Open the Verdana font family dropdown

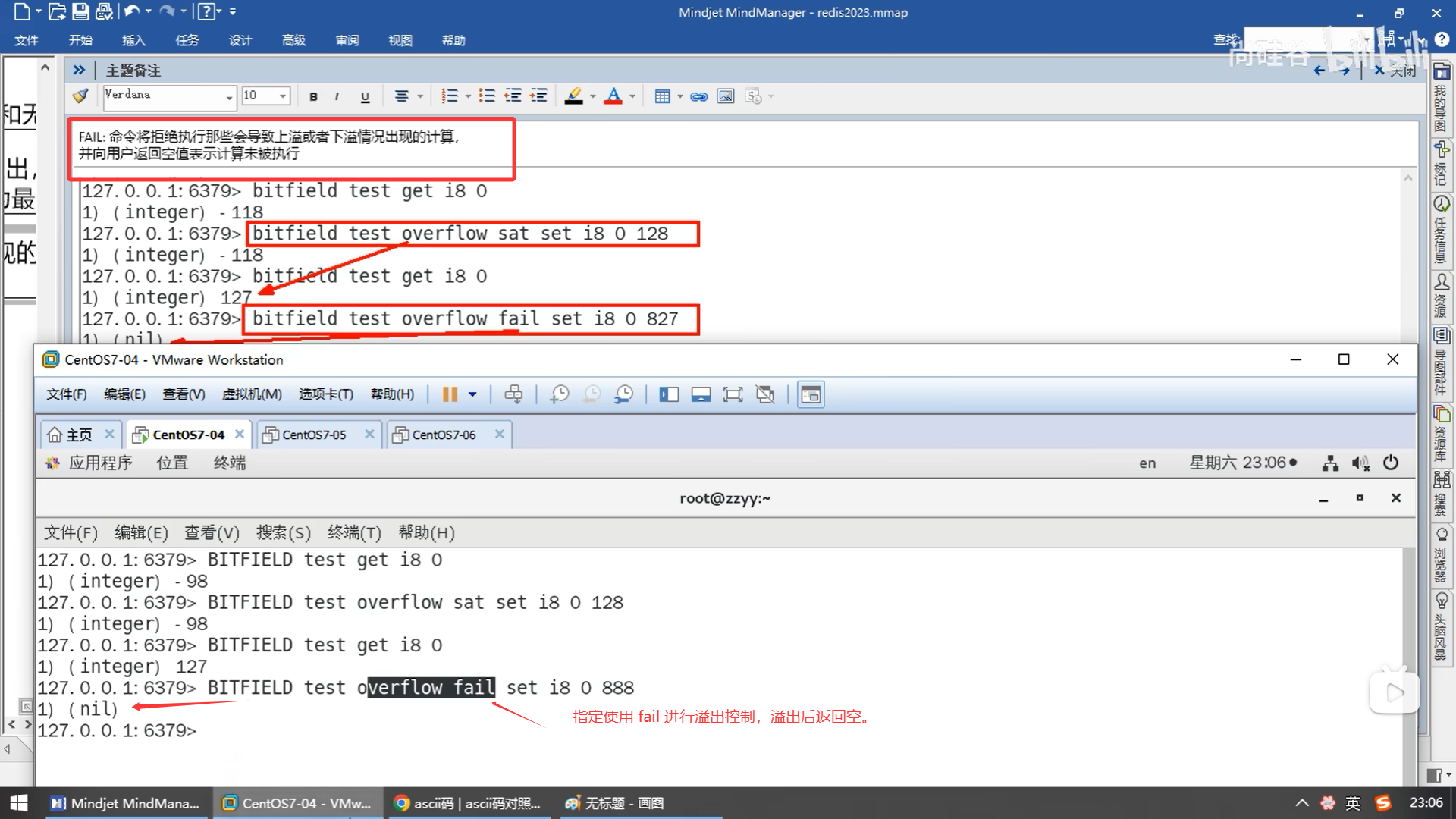[229, 96]
